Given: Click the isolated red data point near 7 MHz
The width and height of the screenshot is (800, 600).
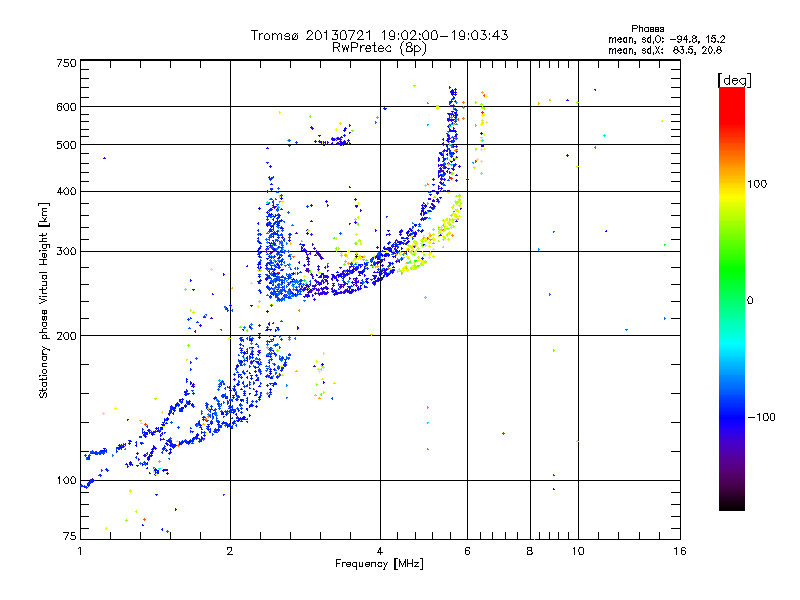Looking at the screenshot, I should [504, 434].
